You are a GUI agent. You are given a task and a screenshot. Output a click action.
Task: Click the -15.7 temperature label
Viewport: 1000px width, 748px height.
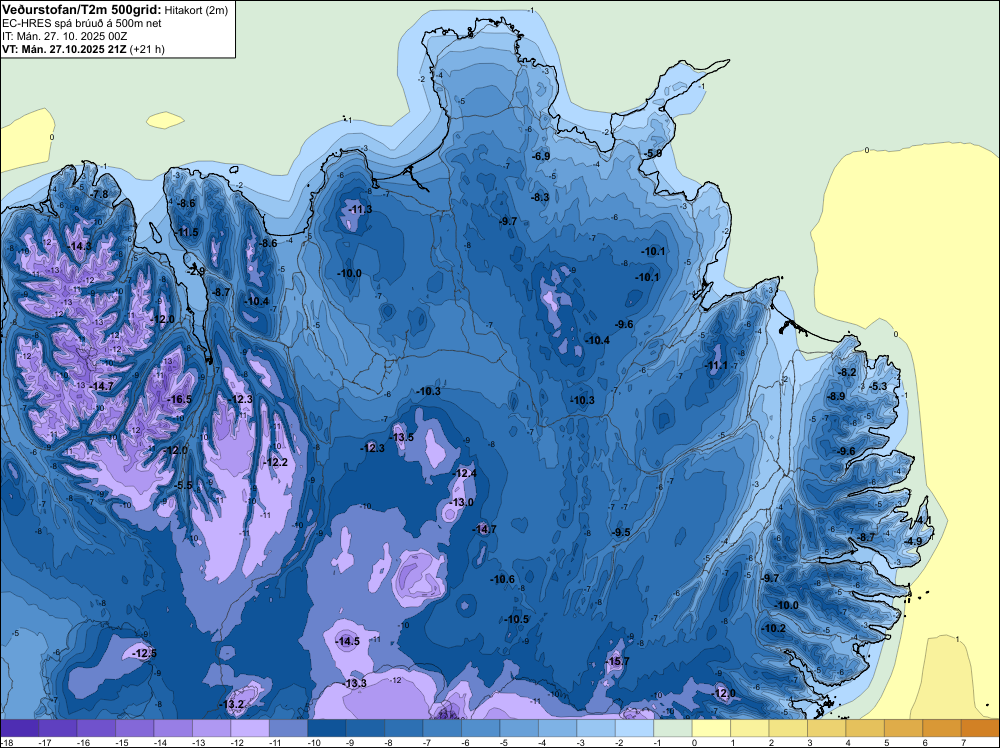tap(617, 661)
